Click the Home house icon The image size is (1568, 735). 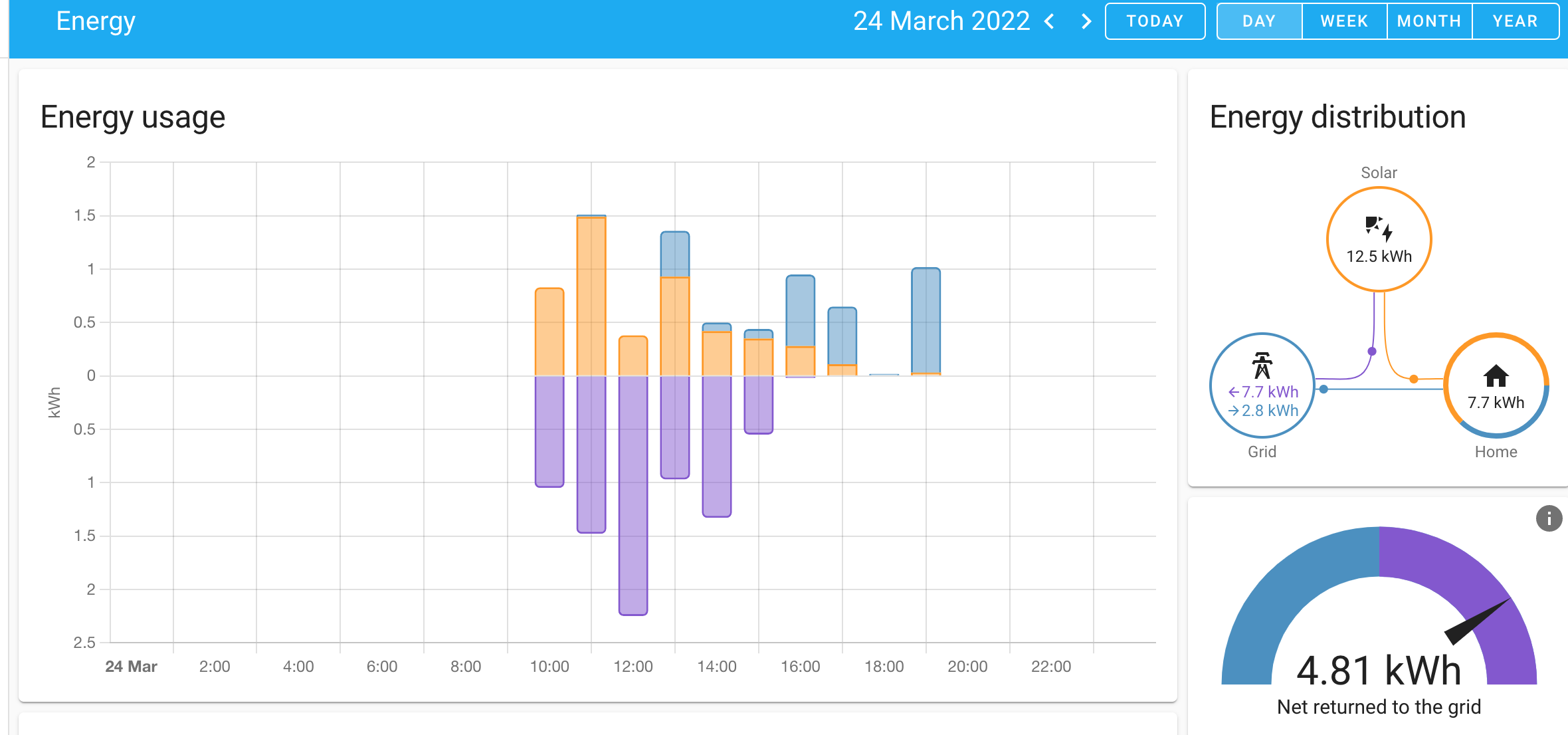coord(1496,376)
